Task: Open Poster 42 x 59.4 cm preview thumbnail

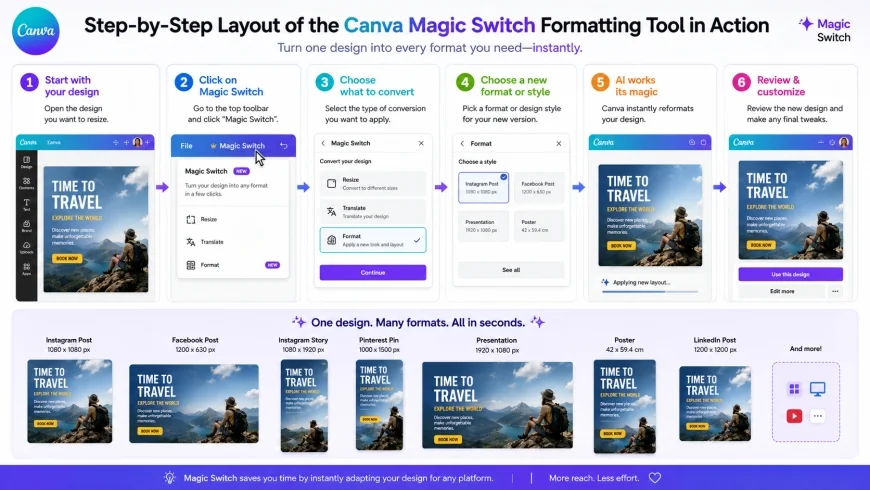Action: (x=625, y=406)
